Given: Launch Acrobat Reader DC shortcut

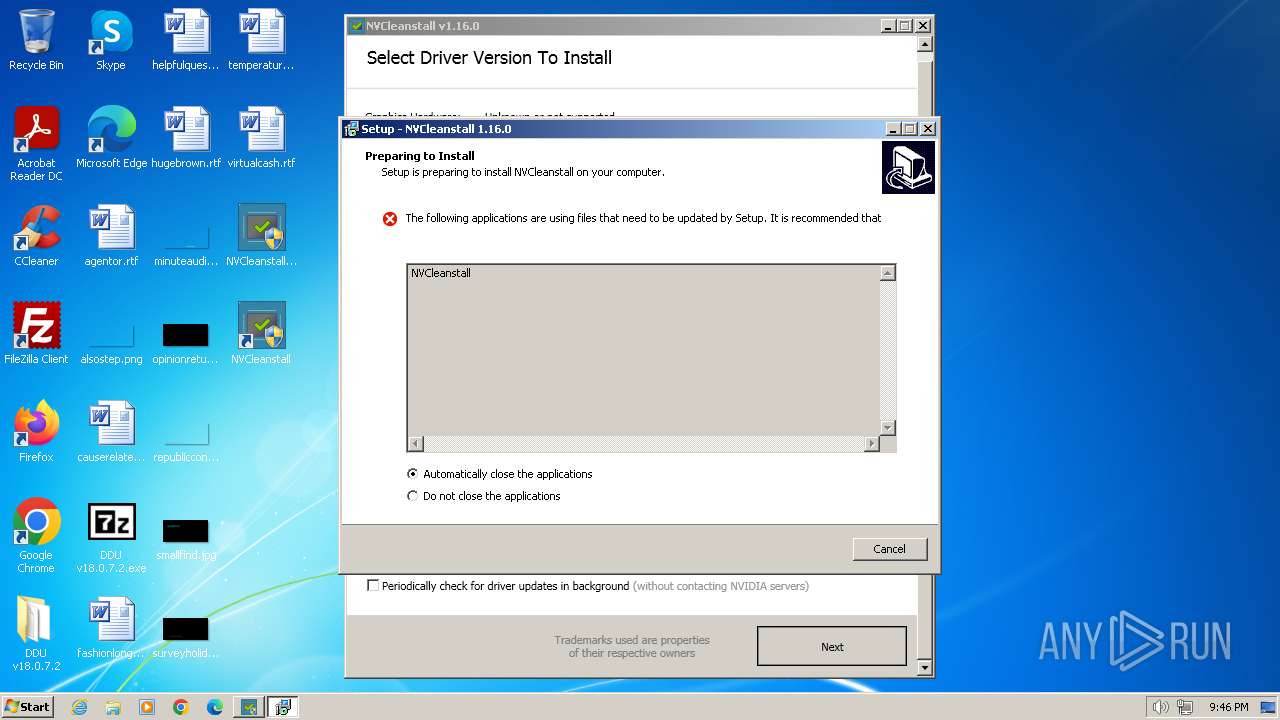Looking at the screenshot, I should click(36, 144).
